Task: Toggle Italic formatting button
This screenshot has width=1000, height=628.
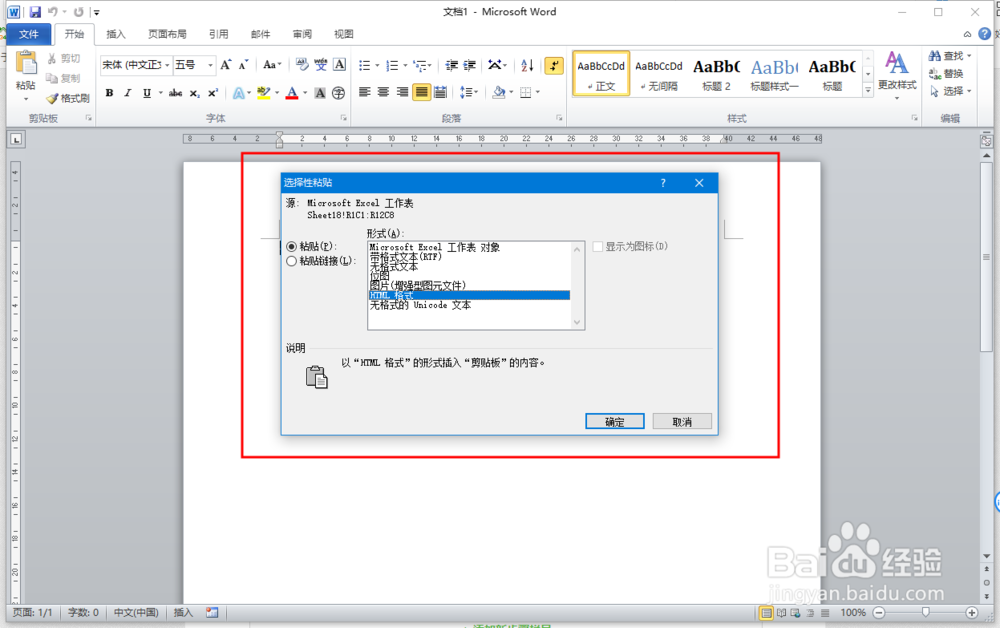Action: click(x=128, y=93)
